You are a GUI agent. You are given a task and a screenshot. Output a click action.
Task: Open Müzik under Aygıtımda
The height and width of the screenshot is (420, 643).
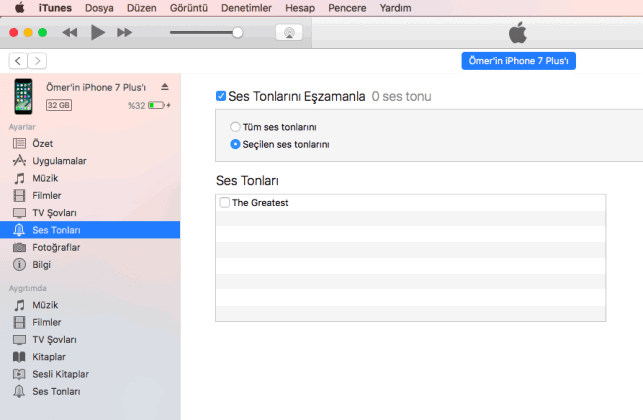click(x=90, y=305)
